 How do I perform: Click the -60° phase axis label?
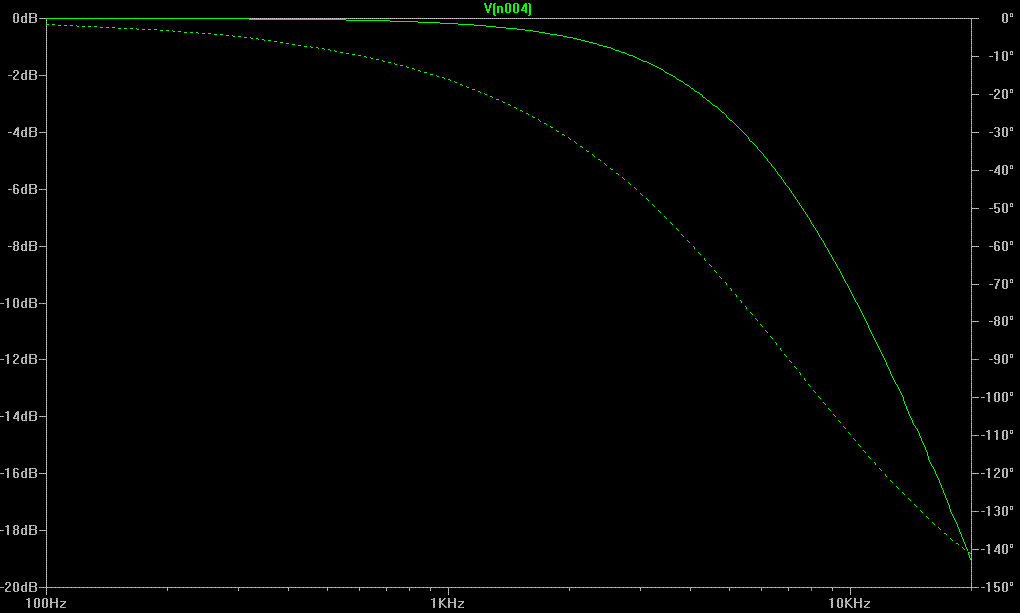[1000, 246]
